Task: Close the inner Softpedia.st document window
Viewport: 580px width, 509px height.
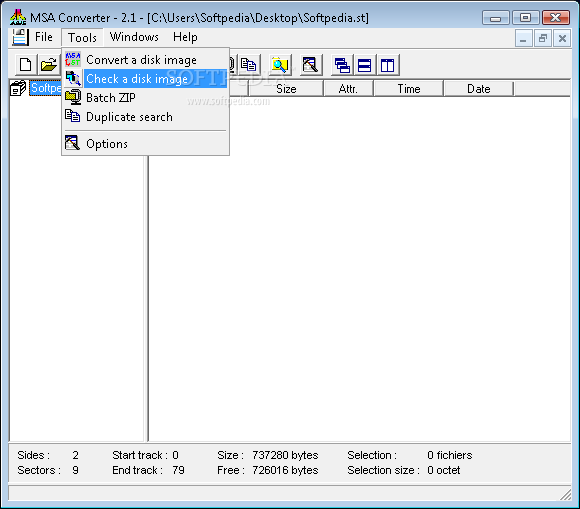Action: 562,38
